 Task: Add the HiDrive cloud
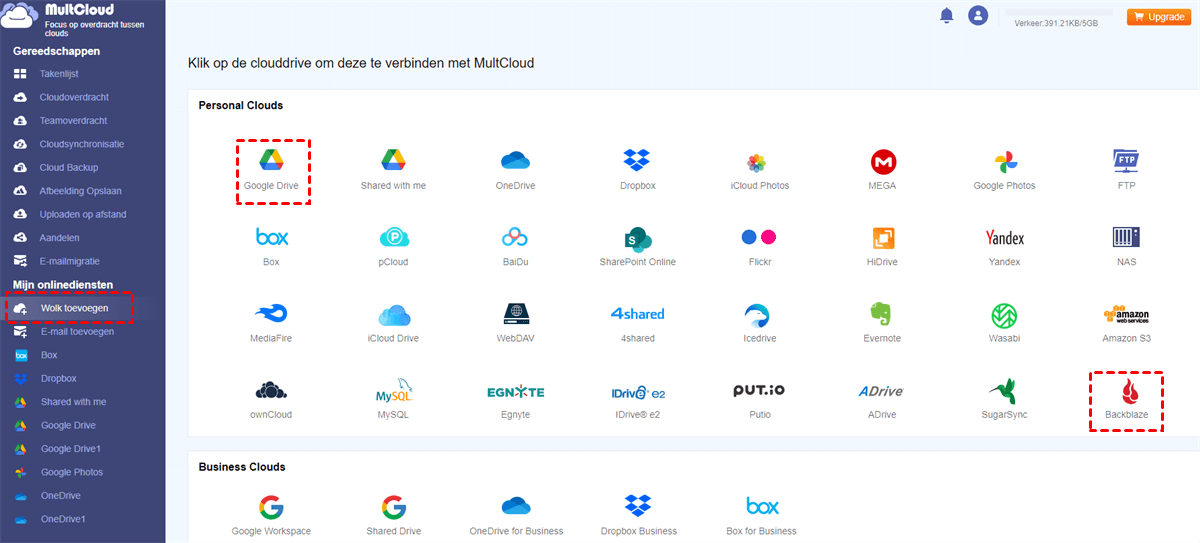[882, 246]
